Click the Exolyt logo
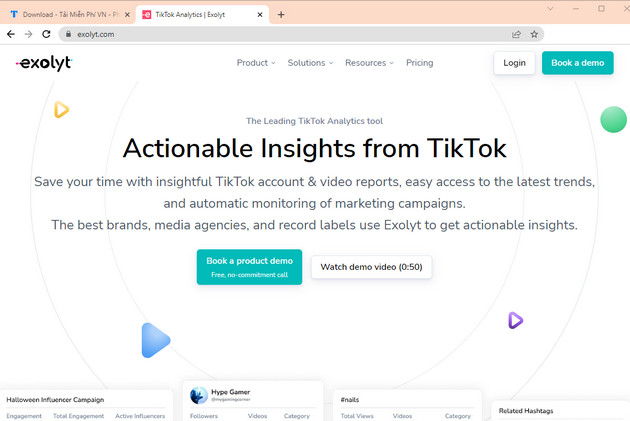Screen dimensions: 630x421 tap(44, 63)
